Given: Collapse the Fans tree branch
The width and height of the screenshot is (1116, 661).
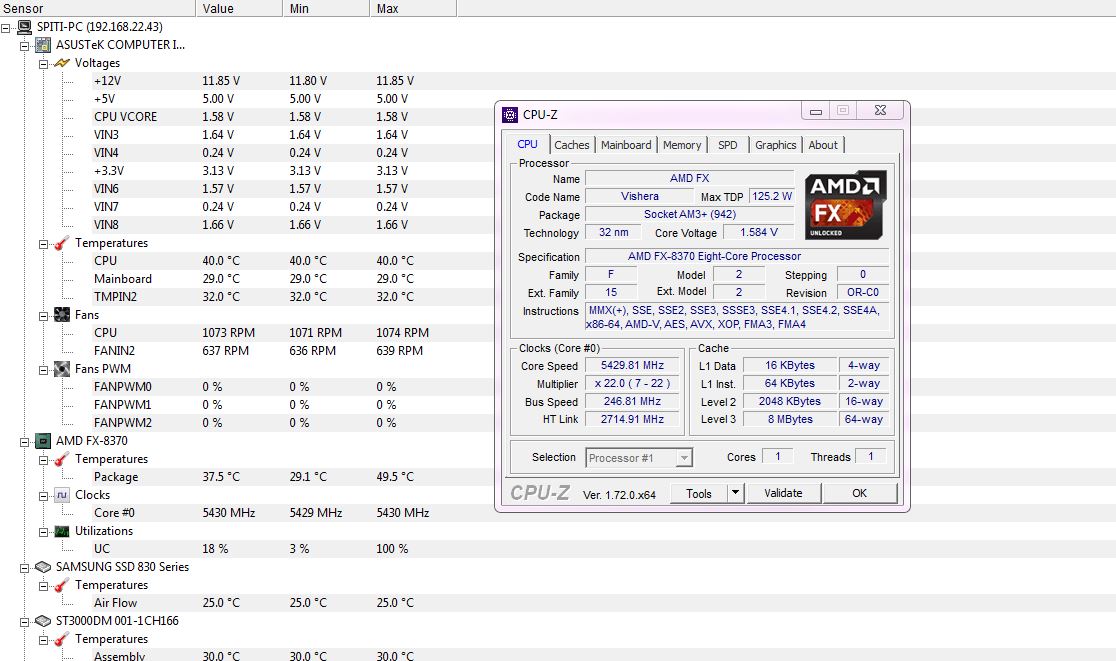Looking at the screenshot, I should tap(43, 315).
